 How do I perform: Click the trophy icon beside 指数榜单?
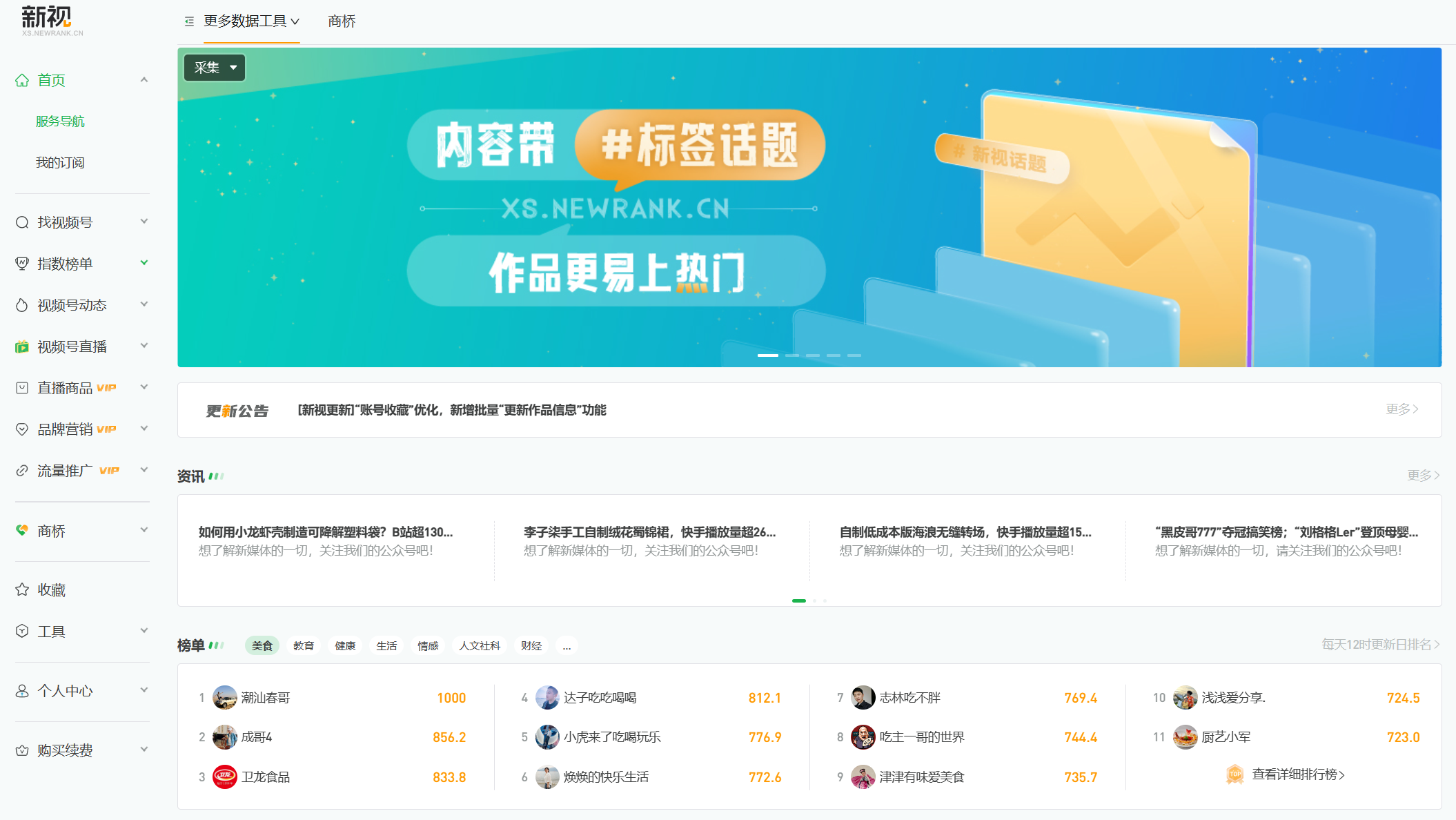pyautogui.click(x=22, y=264)
